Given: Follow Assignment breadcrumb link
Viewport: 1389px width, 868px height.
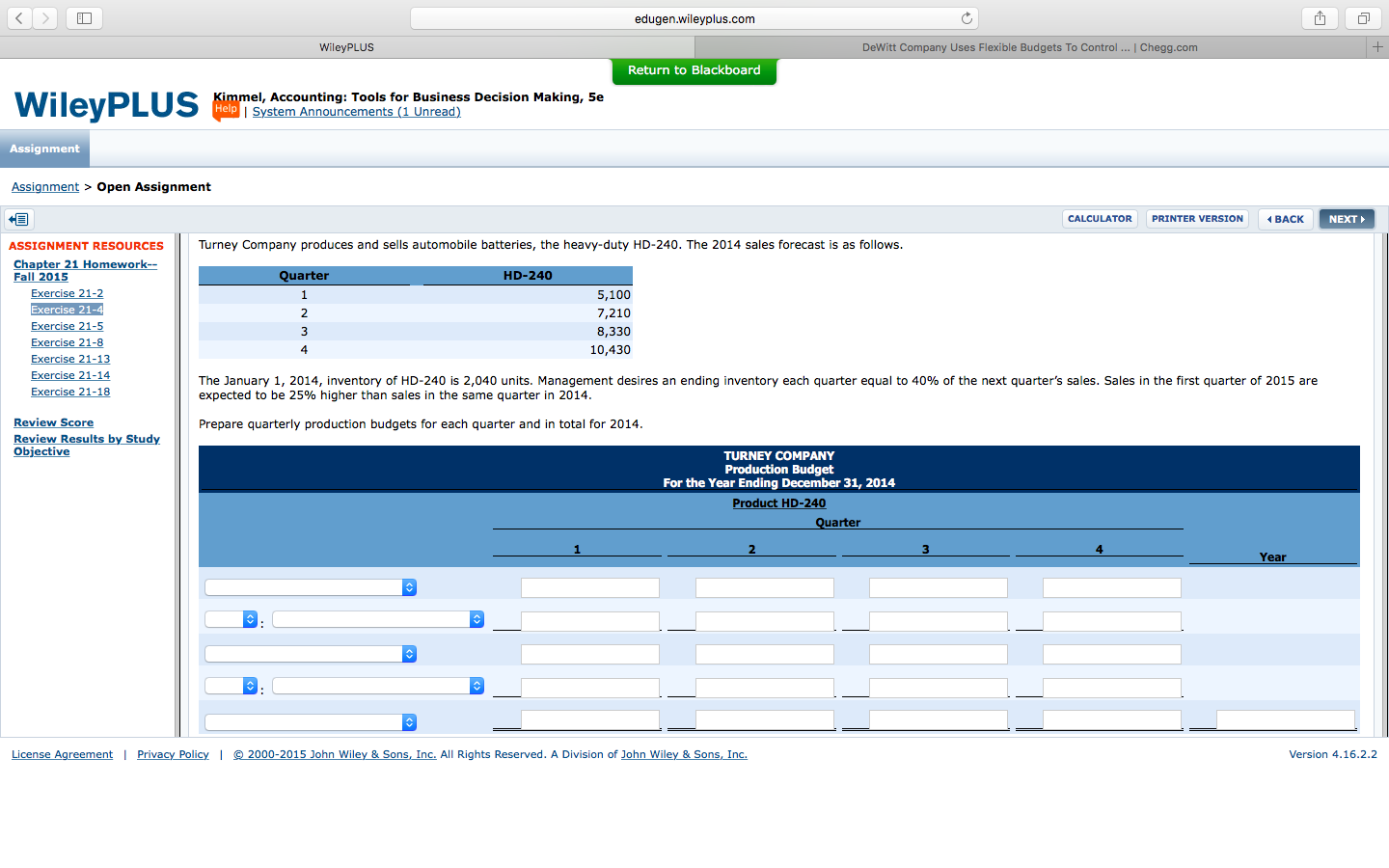Looking at the screenshot, I should point(45,187).
